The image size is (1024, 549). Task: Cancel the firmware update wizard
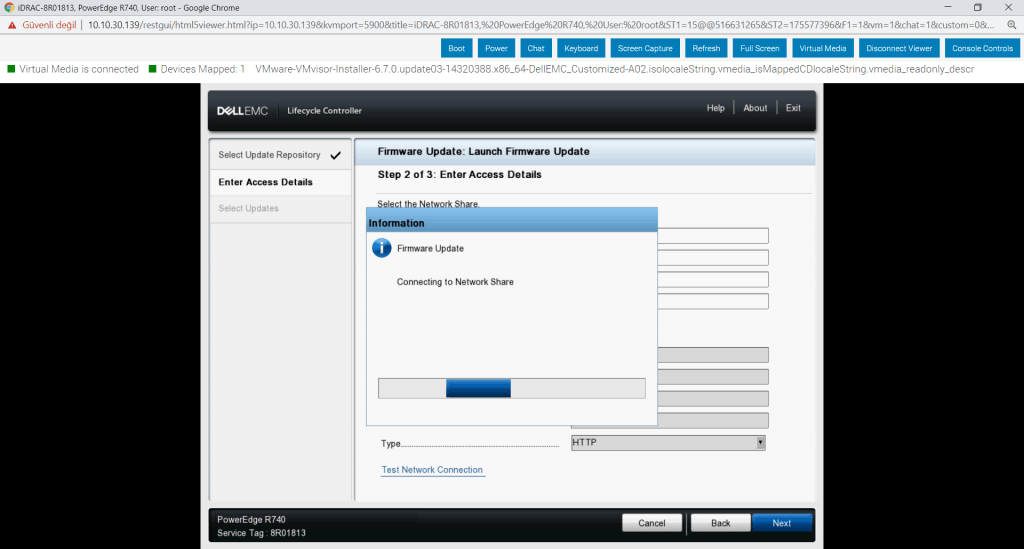pos(652,523)
